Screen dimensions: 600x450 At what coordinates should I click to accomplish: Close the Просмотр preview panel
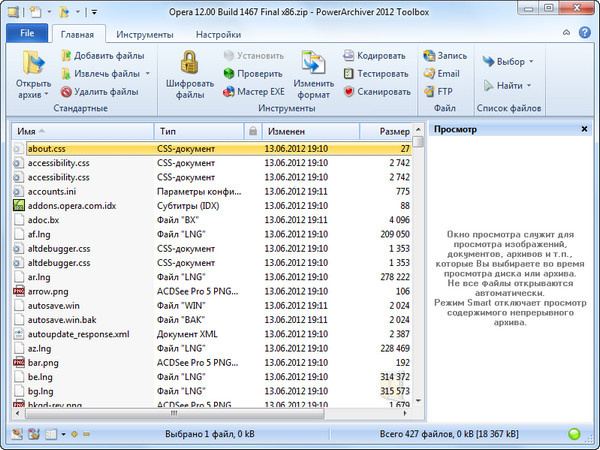tap(584, 129)
